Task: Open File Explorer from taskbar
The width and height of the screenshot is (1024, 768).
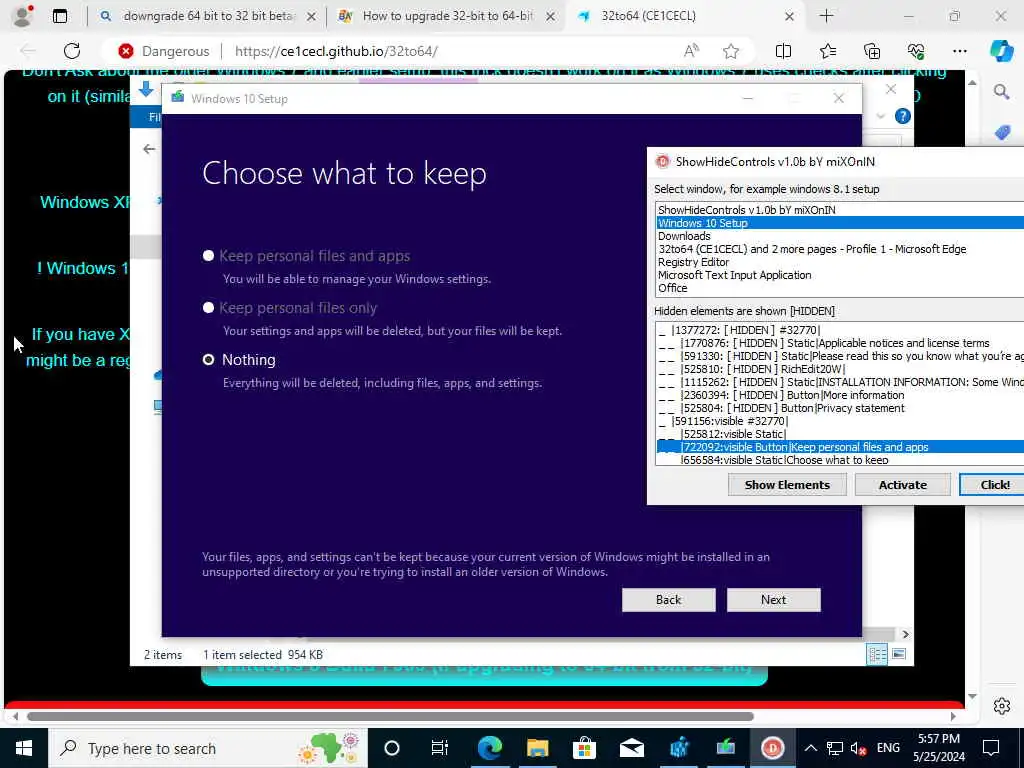Action: coord(537,748)
